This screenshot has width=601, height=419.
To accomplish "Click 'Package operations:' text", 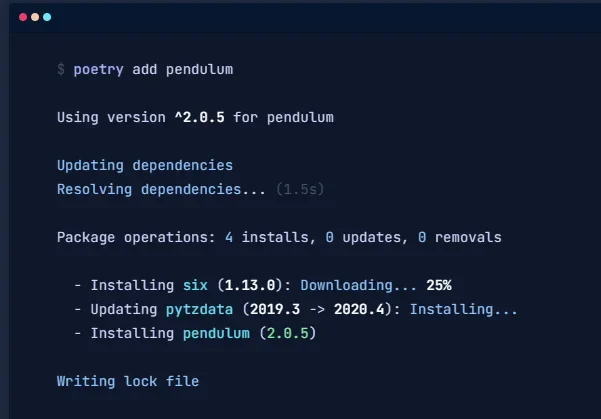I will (x=136, y=237).
